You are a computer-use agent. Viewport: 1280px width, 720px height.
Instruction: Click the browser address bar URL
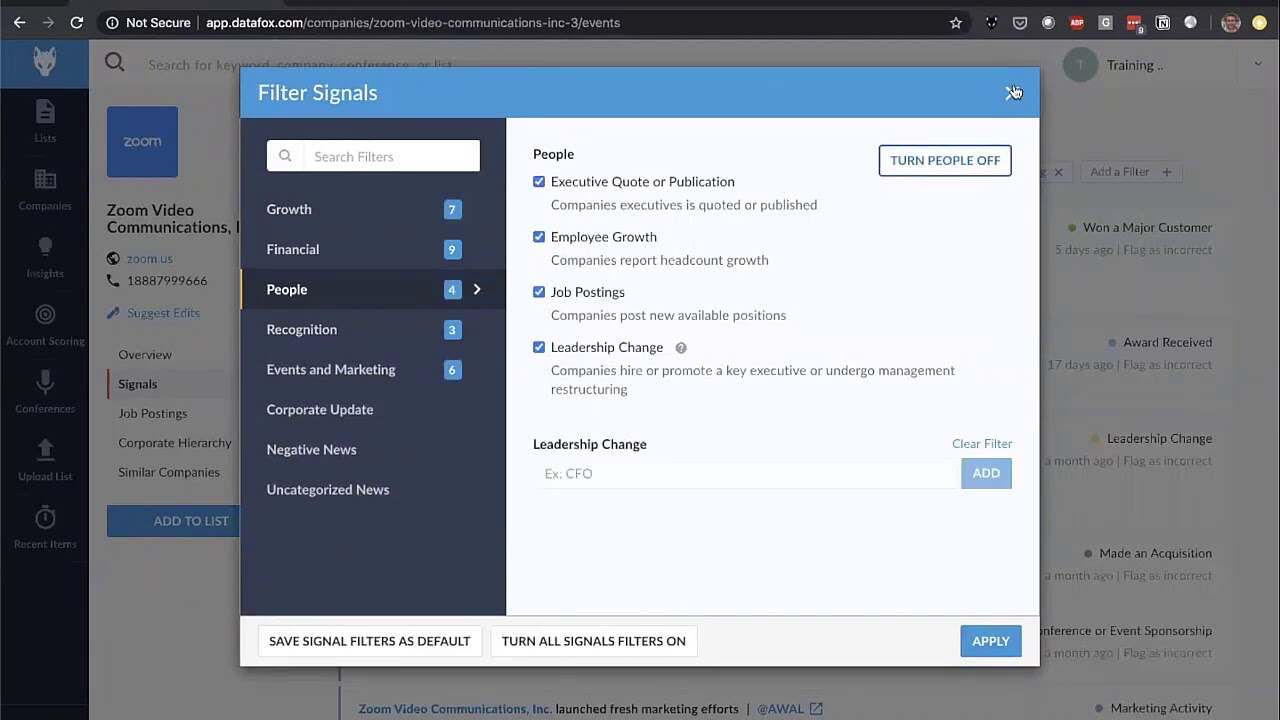tap(413, 22)
